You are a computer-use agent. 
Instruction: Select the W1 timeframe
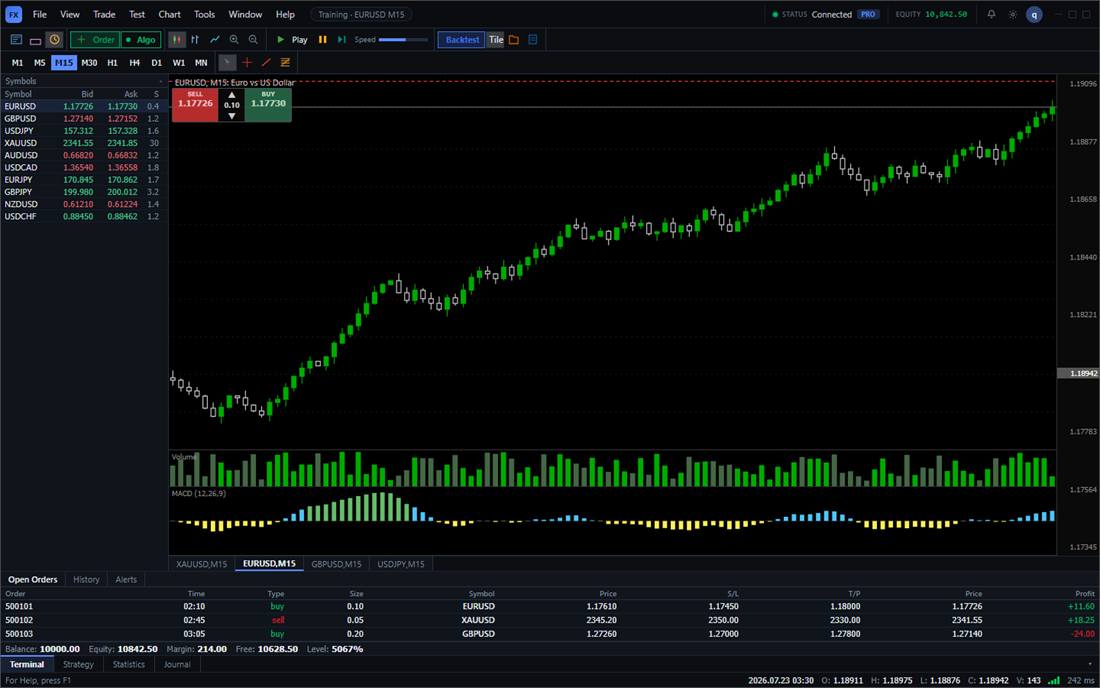click(179, 62)
